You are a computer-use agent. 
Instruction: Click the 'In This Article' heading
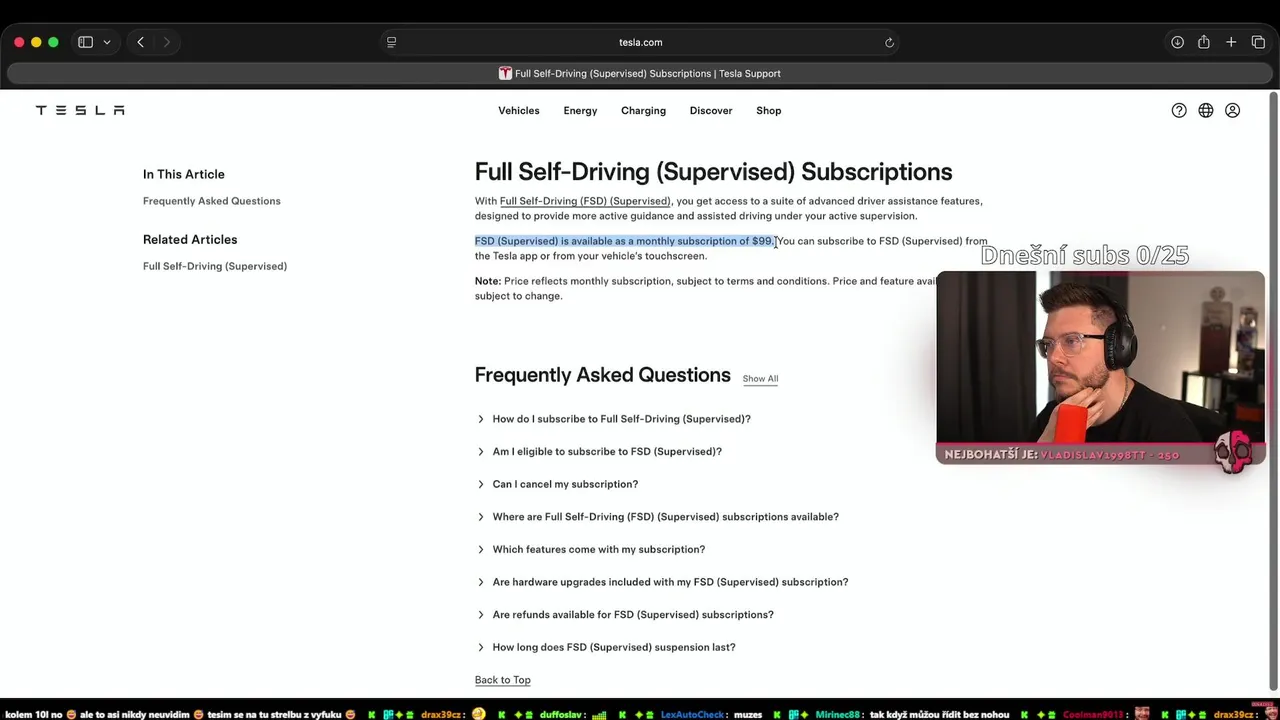(x=183, y=174)
